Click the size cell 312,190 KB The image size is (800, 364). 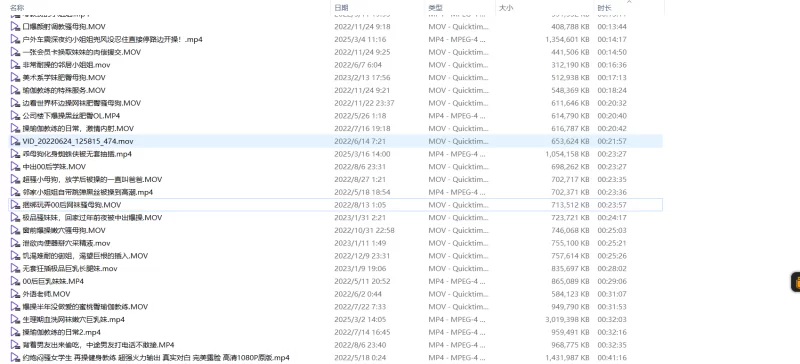570,65
